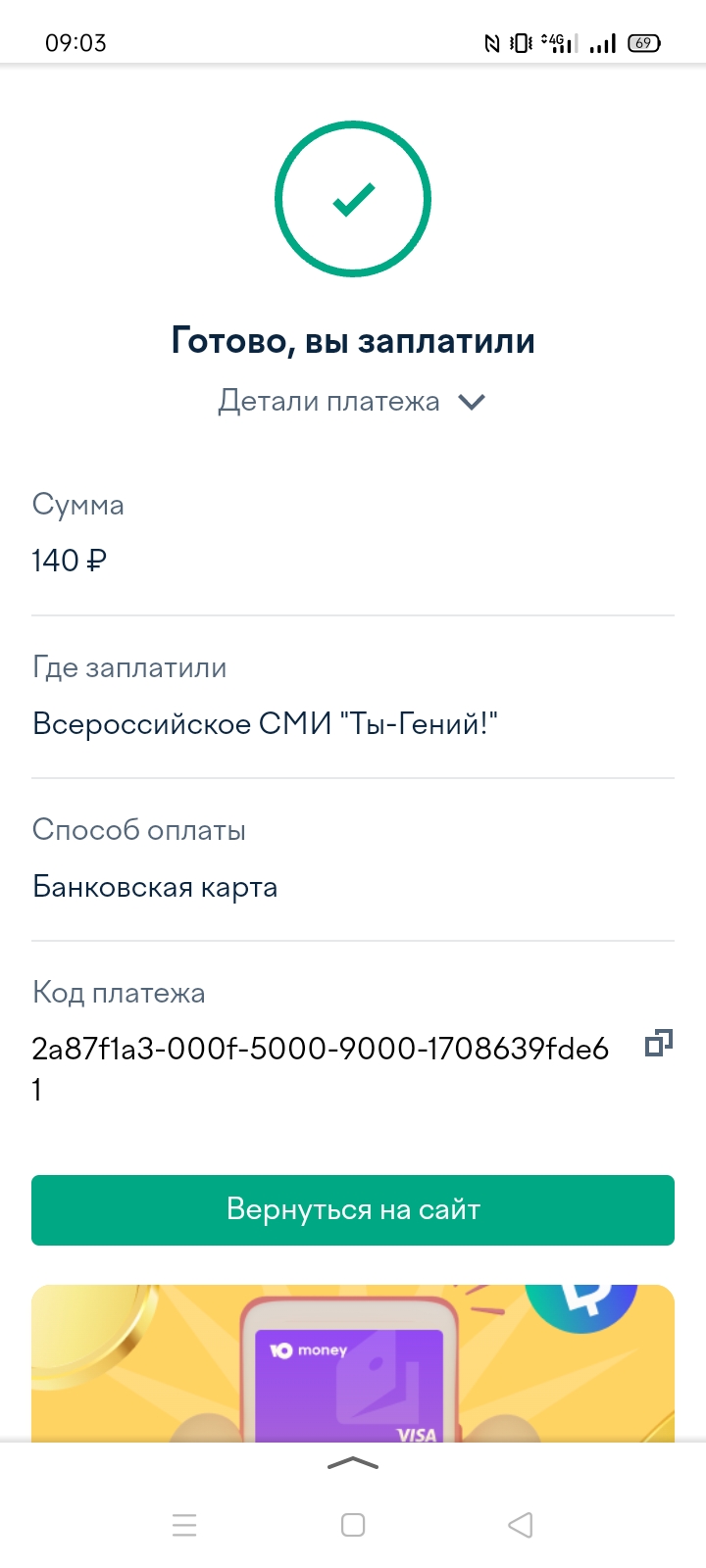Expand the Детали платежа chevron
Viewport: 706px width, 1568px height.
(472, 402)
